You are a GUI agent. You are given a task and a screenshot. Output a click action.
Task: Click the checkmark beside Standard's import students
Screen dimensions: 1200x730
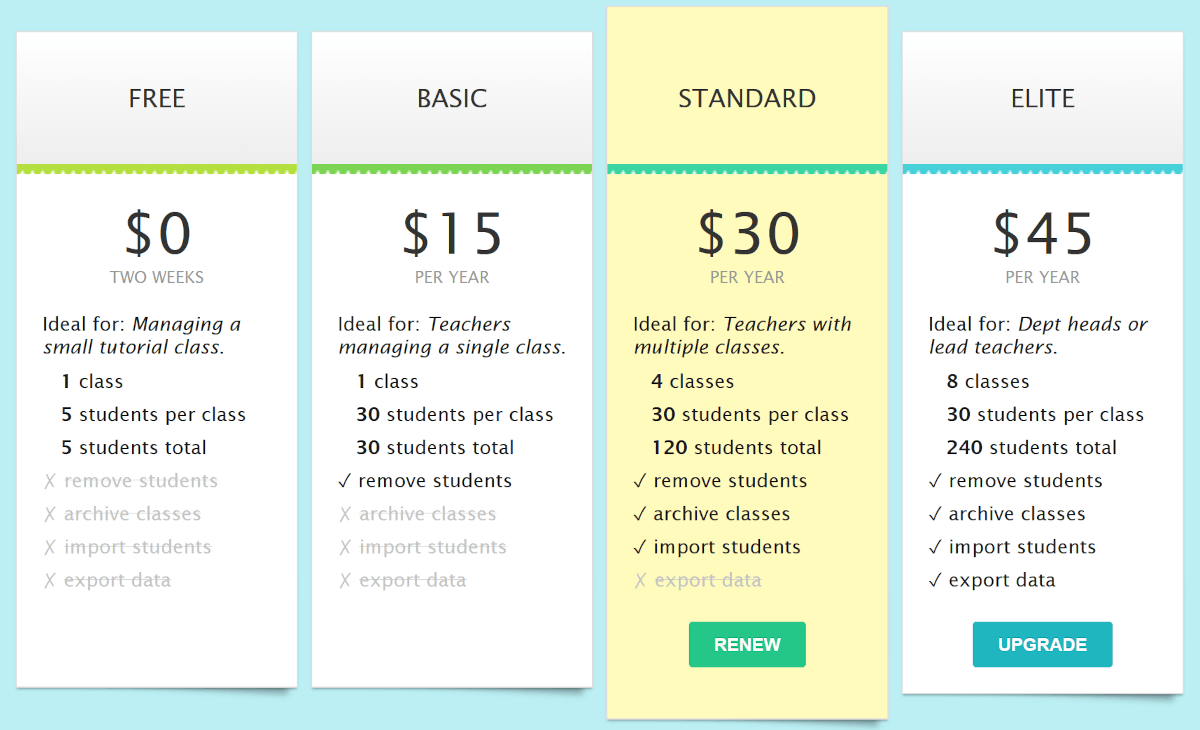[640, 548]
